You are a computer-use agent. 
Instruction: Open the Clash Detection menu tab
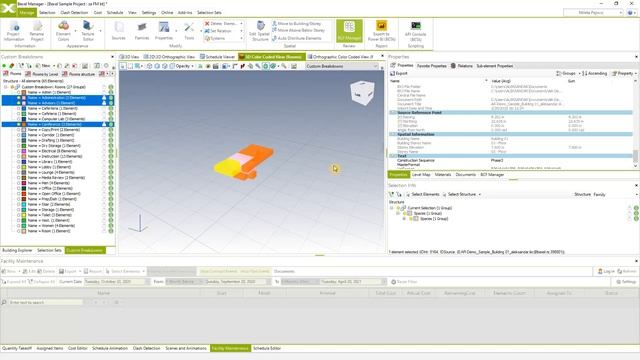click(x=74, y=13)
